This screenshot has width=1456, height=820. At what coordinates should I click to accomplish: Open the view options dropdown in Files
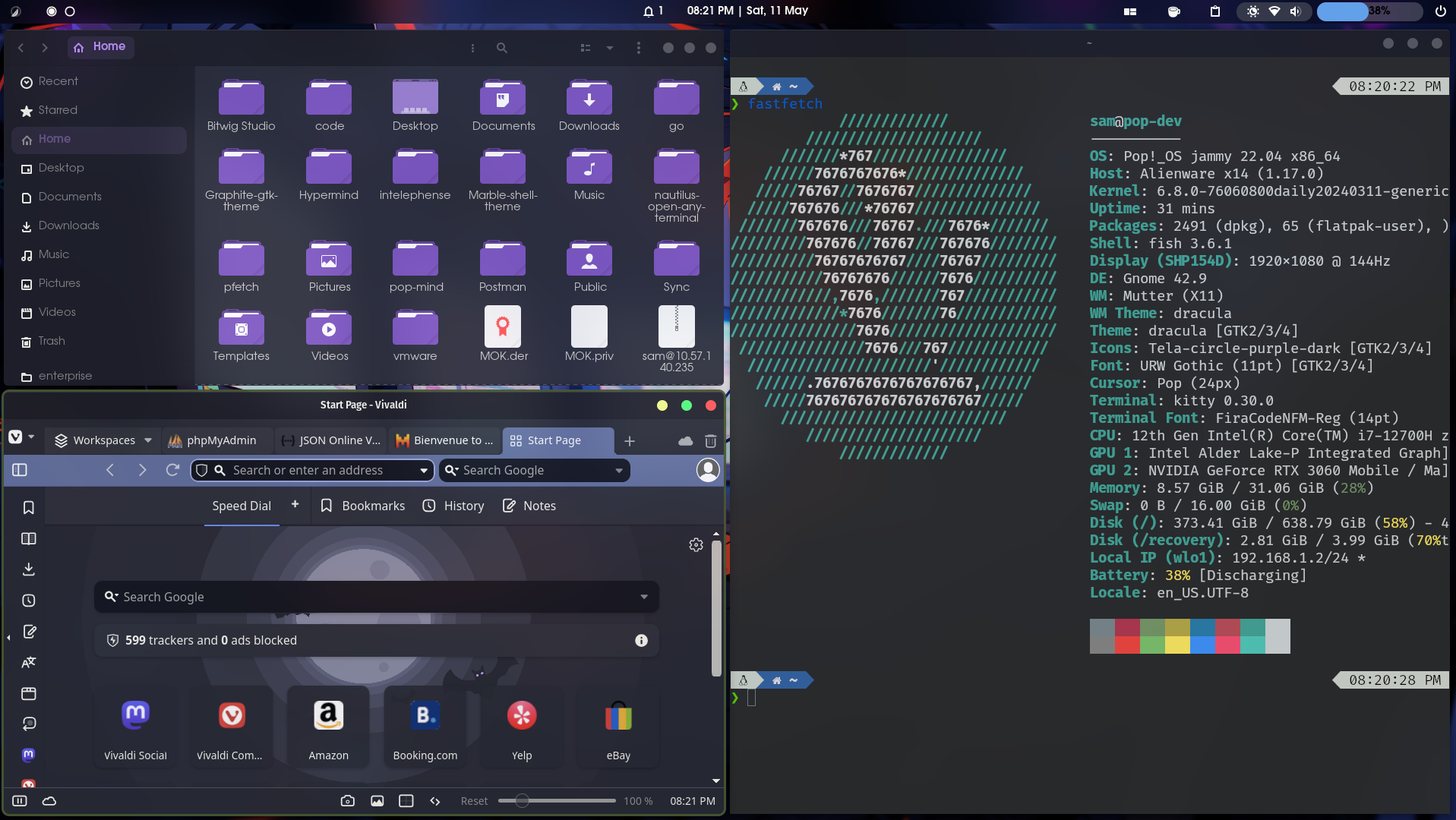[x=610, y=47]
